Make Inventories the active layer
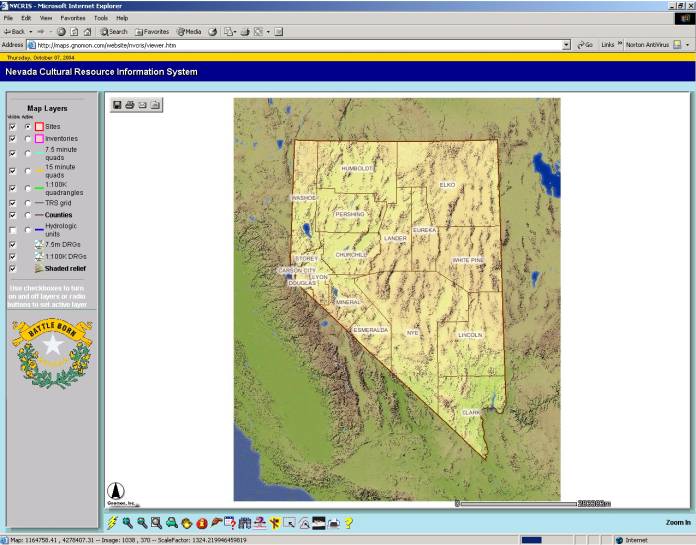Image resolution: width=696 pixels, height=545 pixels. pos(27,139)
